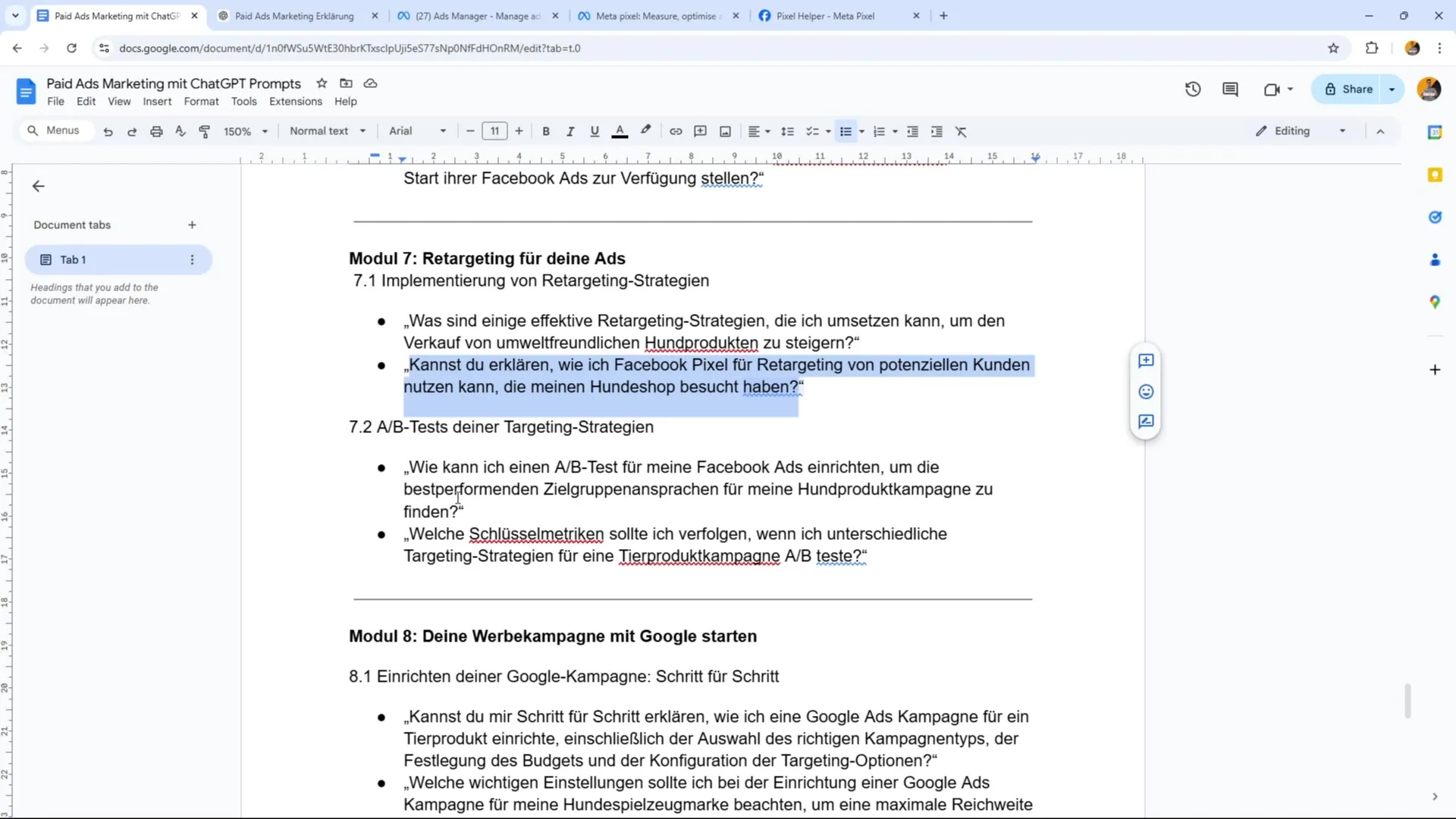
Task: Open Tab 1 options three dots
Action: pos(192,260)
